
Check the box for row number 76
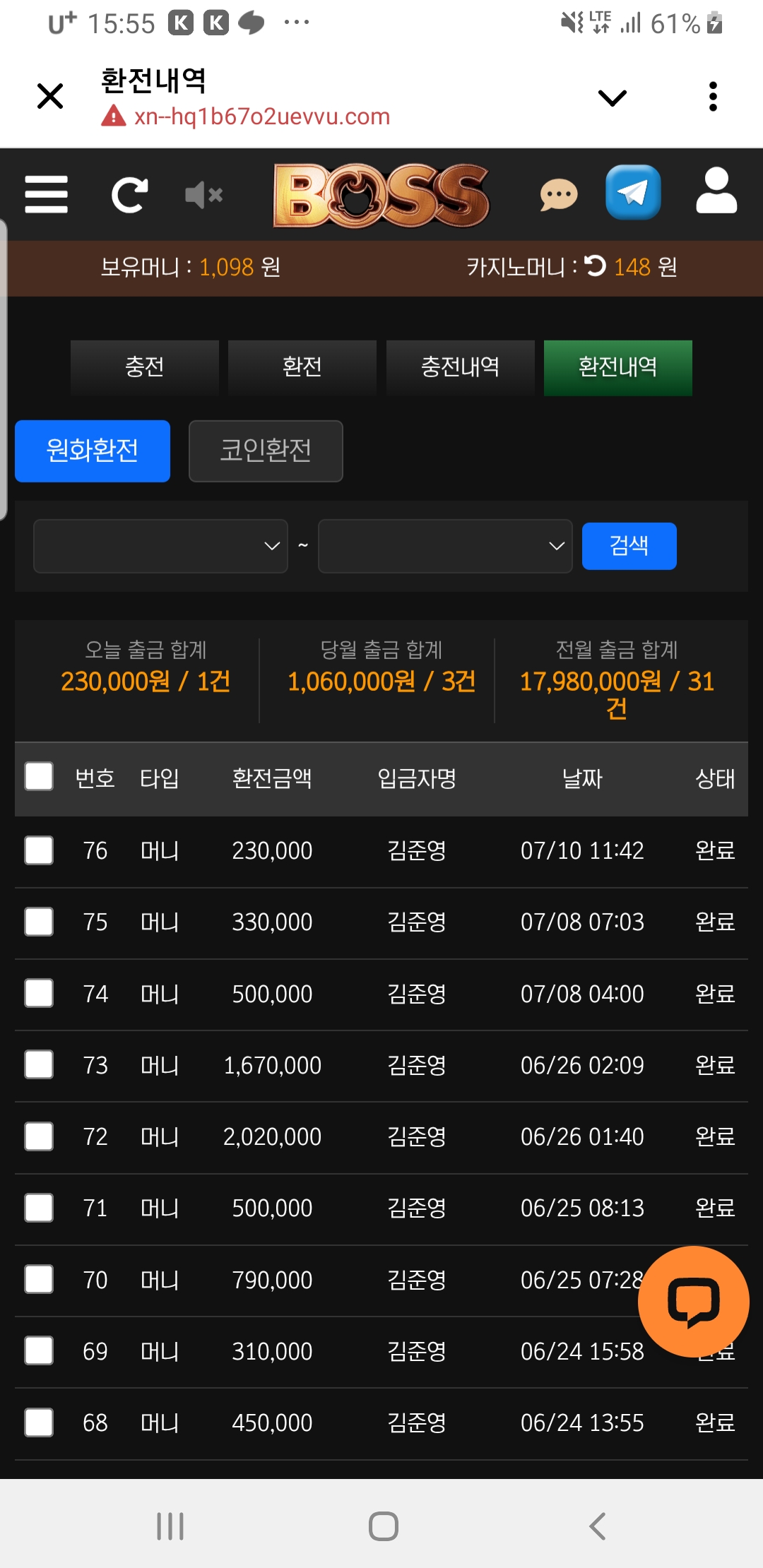coord(39,850)
